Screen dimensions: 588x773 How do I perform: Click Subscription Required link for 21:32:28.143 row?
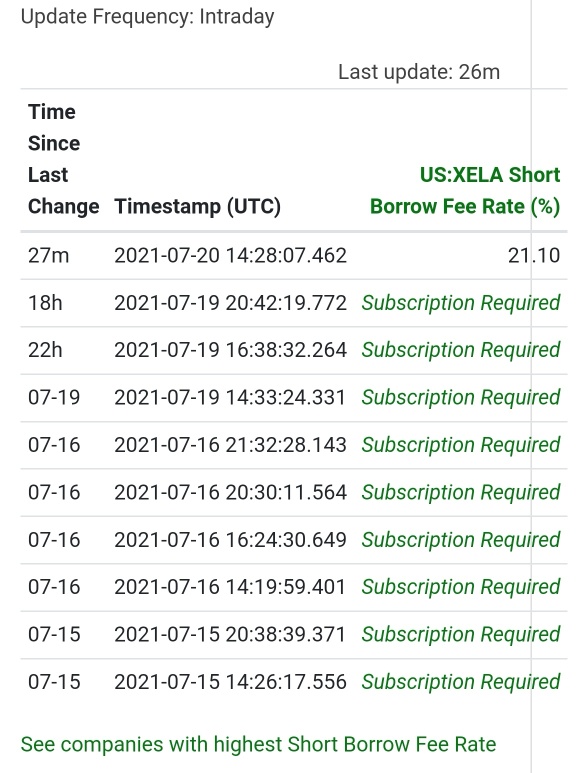461,445
